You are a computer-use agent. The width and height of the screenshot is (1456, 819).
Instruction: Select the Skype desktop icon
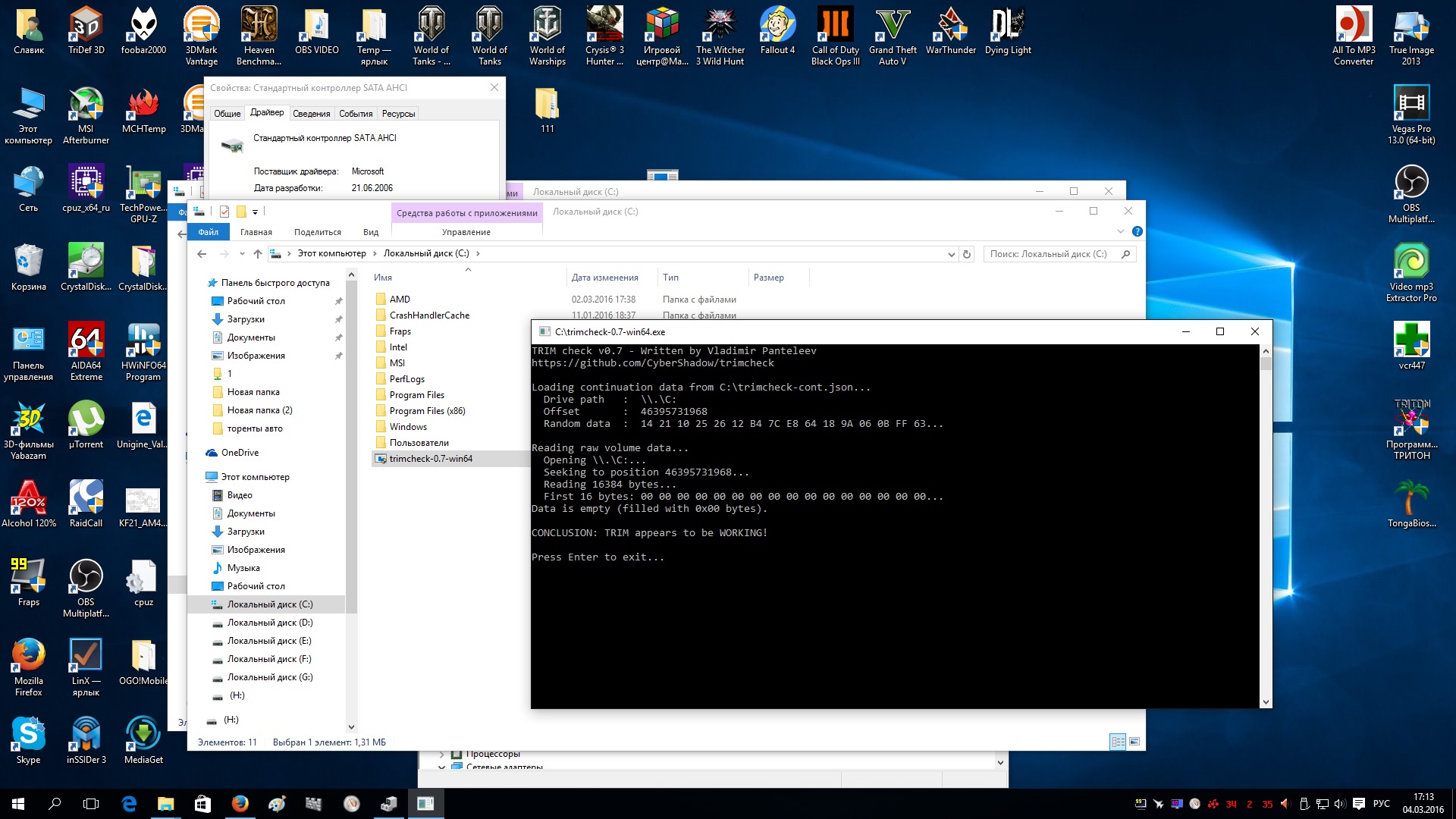click(29, 740)
